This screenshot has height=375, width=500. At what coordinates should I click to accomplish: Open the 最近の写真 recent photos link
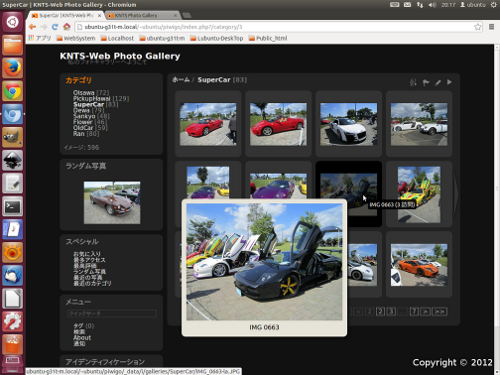point(88,277)
